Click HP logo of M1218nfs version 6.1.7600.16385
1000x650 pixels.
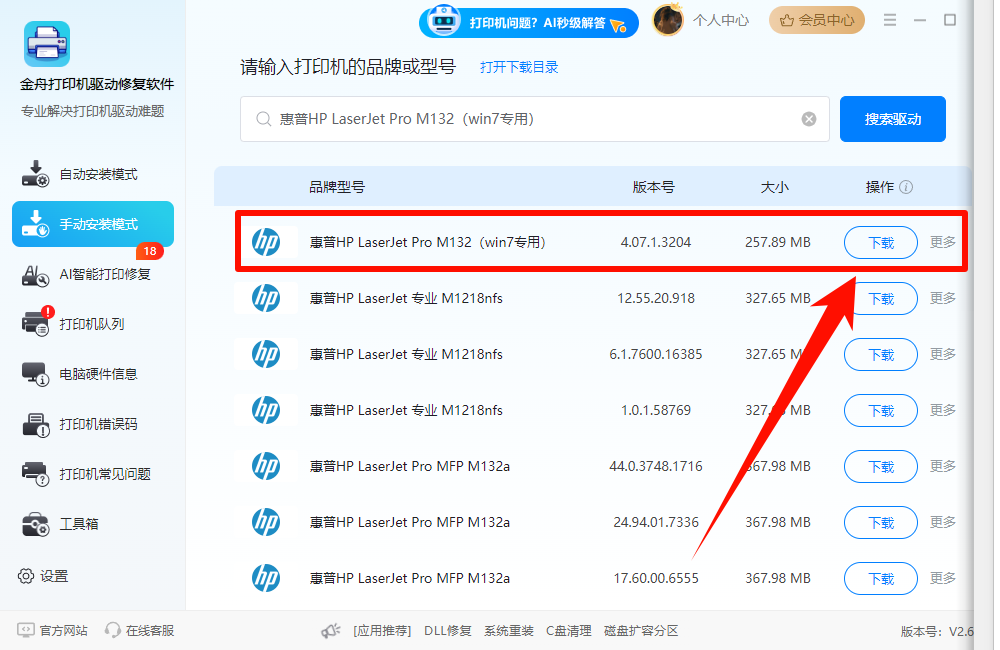(266, 354)
